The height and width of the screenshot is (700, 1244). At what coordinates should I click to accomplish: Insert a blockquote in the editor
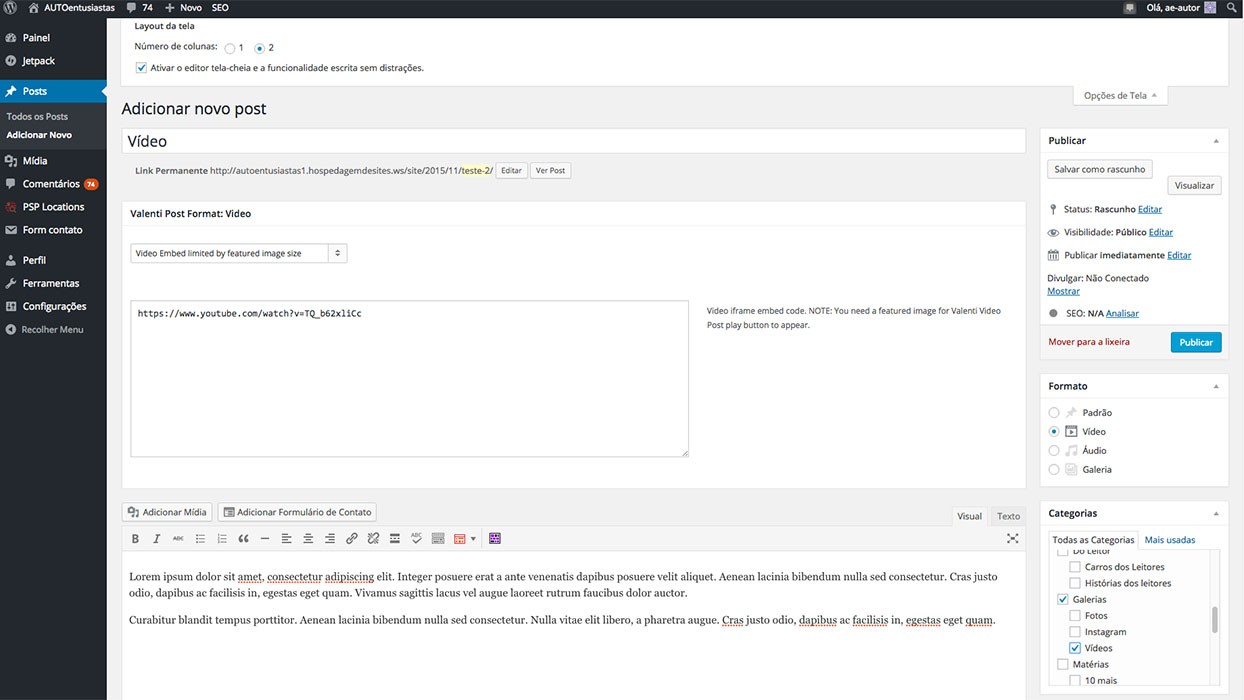pos(243,539)
